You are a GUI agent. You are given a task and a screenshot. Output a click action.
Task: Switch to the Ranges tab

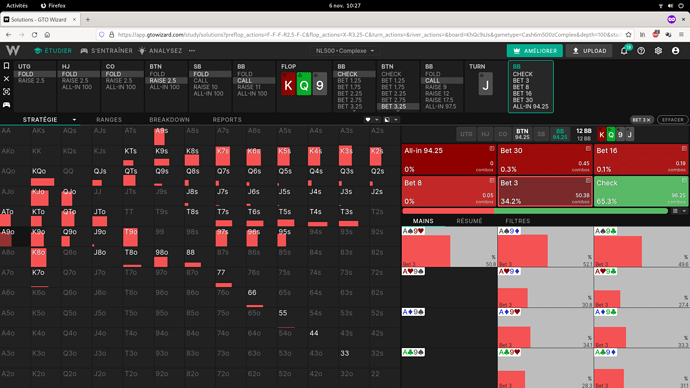point(109,120)
